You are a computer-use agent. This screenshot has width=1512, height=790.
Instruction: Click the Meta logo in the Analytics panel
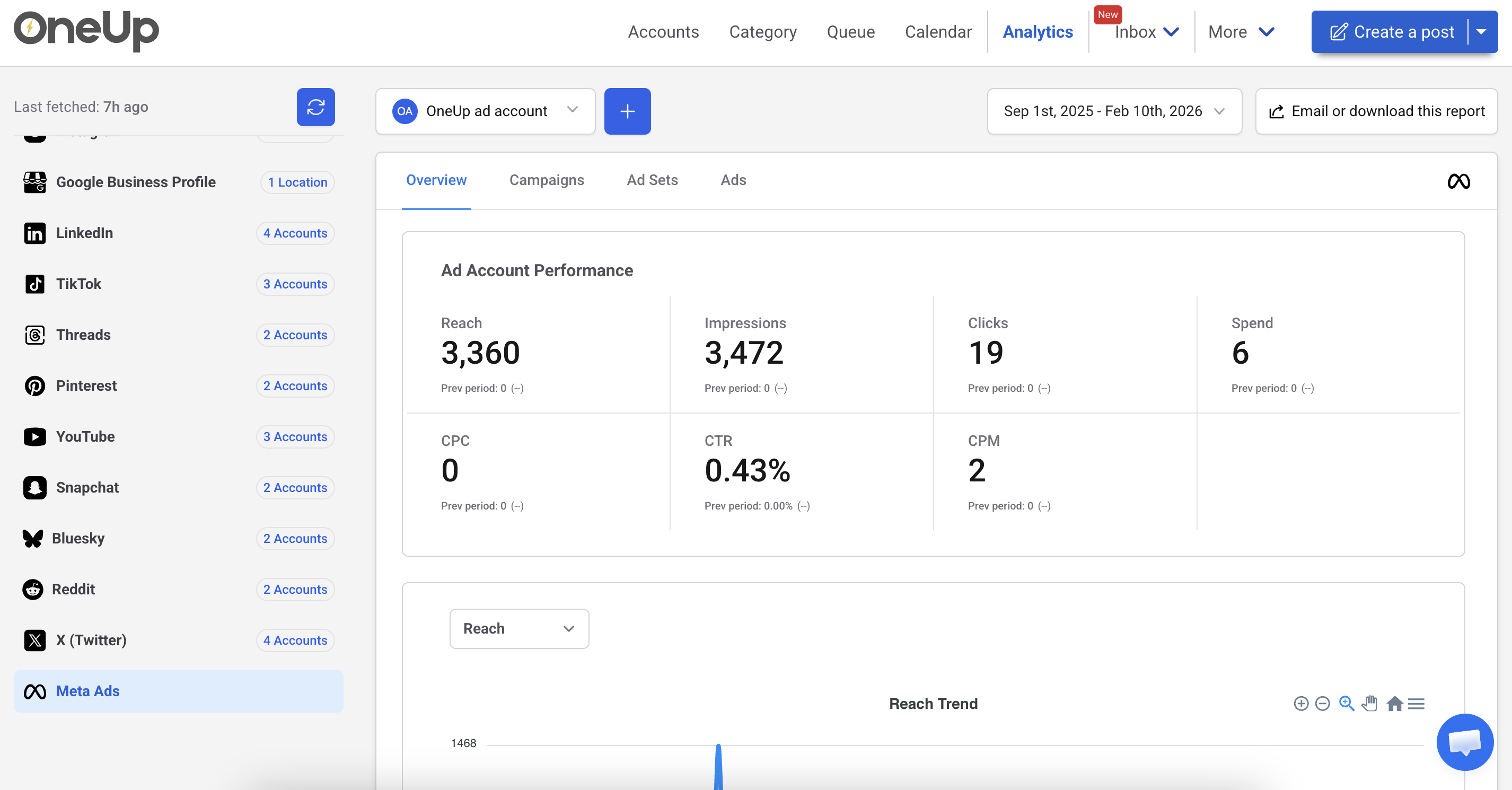click(x=1459, y=181)
